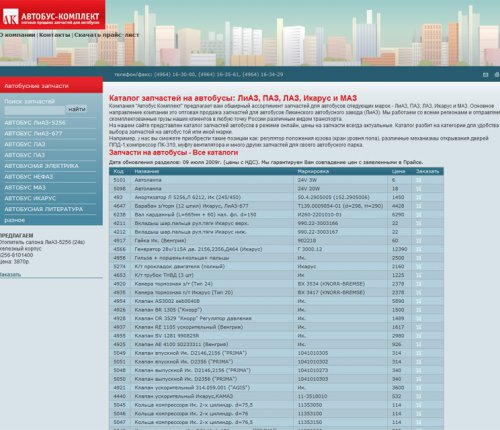Click the order icon in row 4958 Гильза

[419, 258]
